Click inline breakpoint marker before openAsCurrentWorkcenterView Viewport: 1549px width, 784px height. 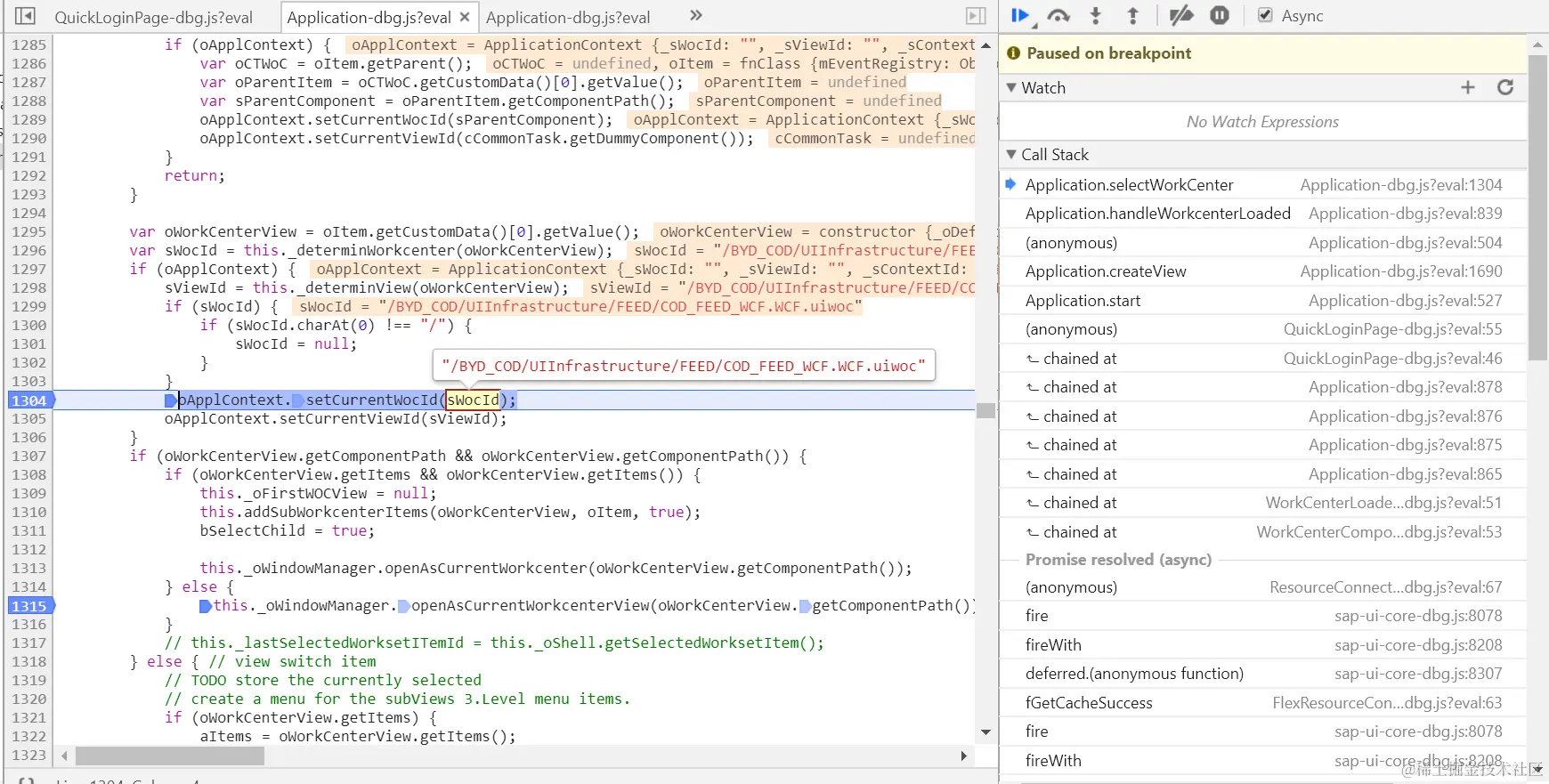(403, 606)
